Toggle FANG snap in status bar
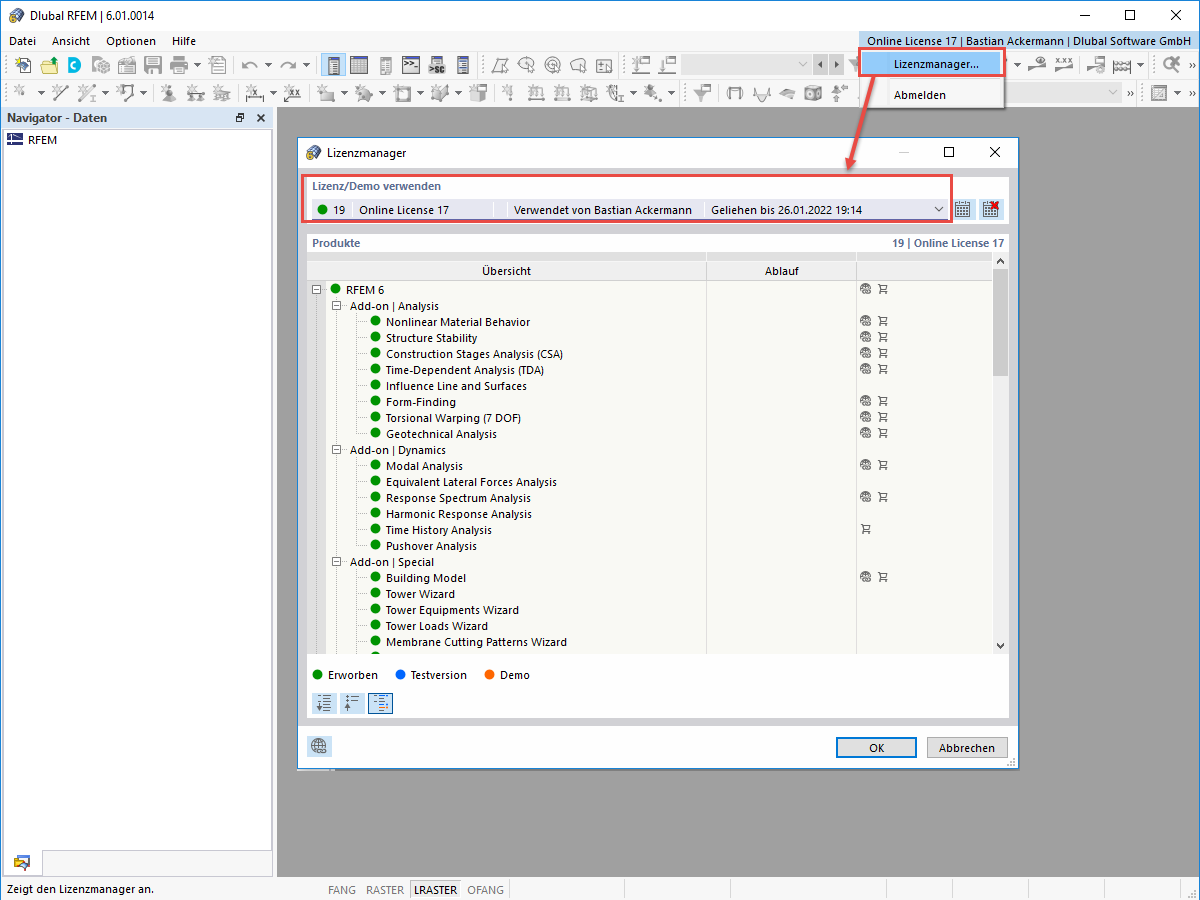The width and height of the screenshot is (1200, 900). (342, 889)
